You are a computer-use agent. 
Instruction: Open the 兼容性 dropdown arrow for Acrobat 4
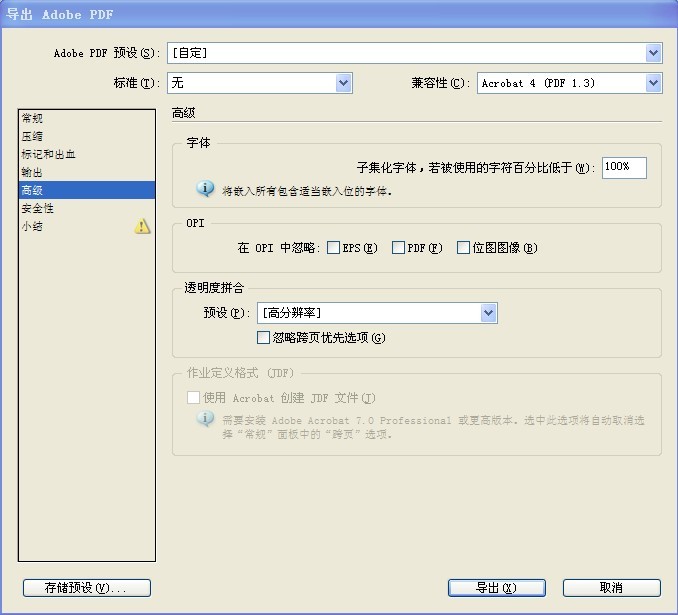click(x=653, y=83)
